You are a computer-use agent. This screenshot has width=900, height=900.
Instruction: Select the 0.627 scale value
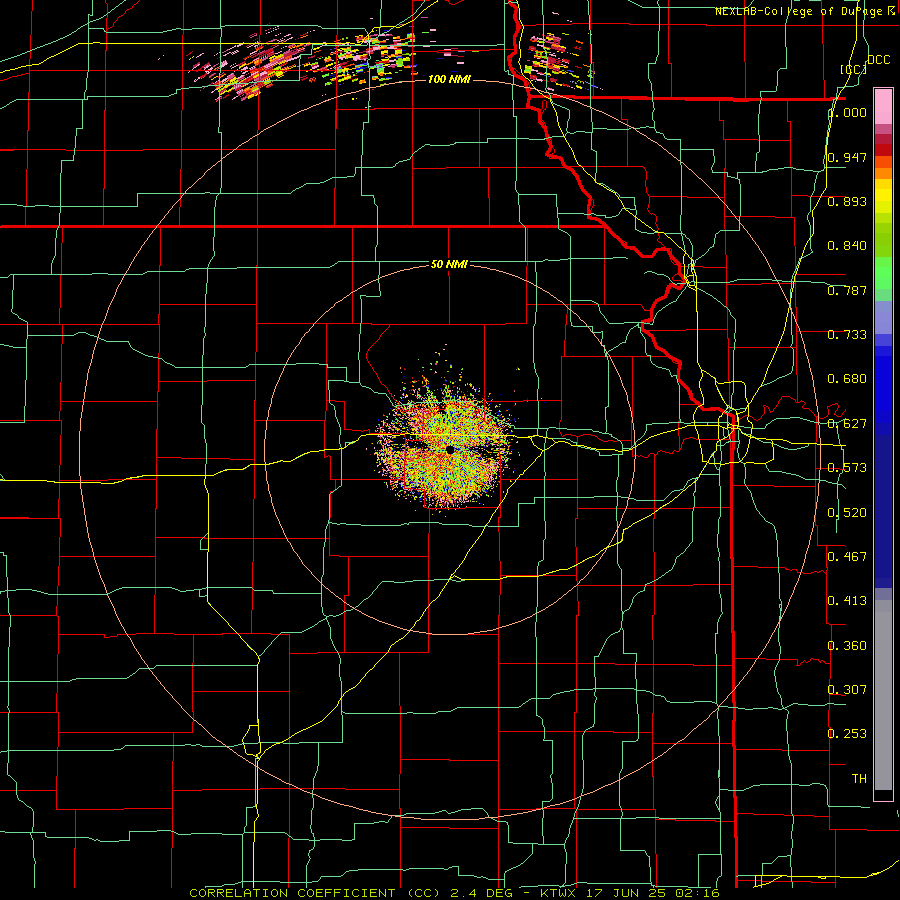[x=847, y=424]
